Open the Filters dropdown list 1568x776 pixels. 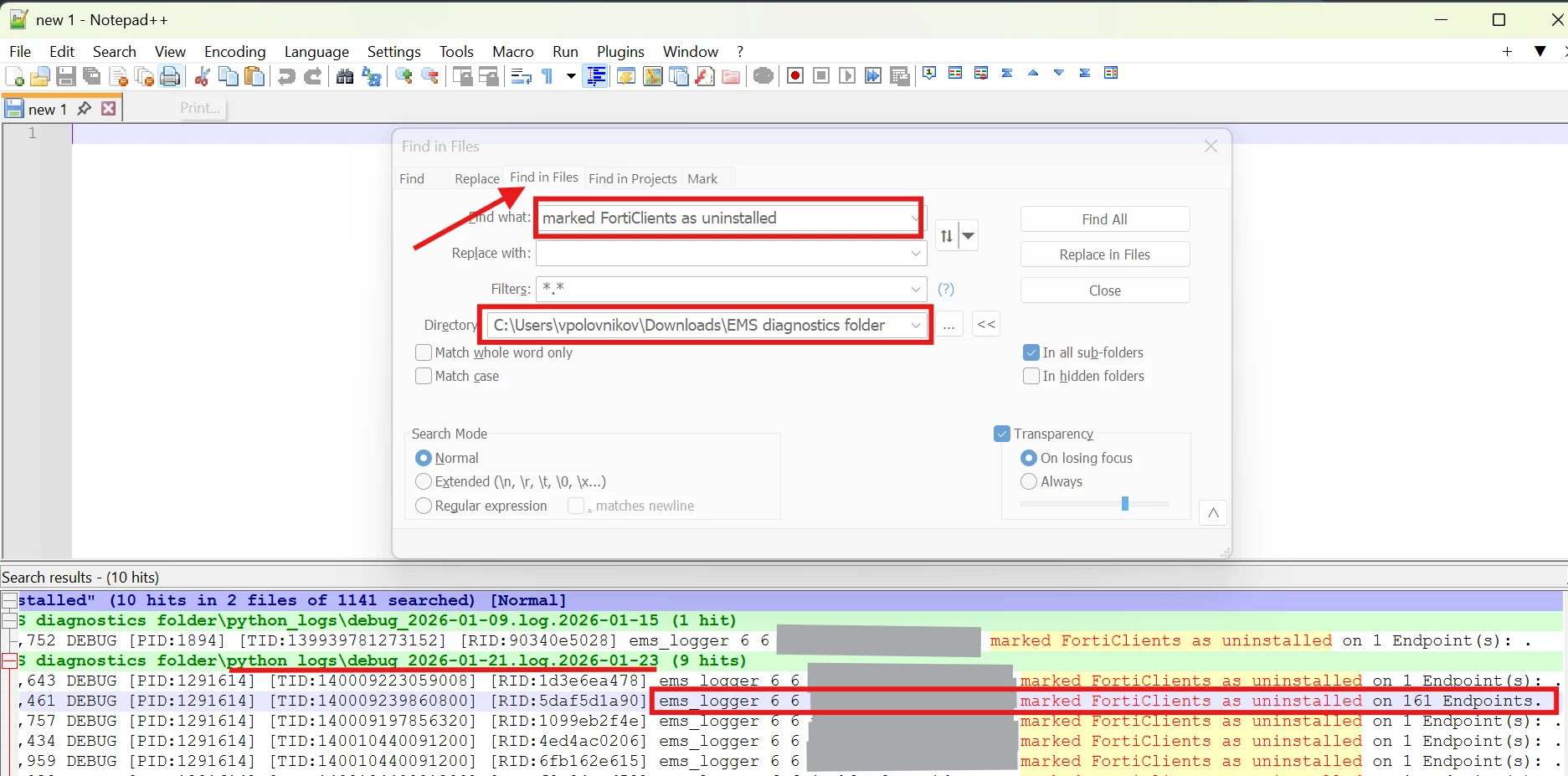point(916,289)
